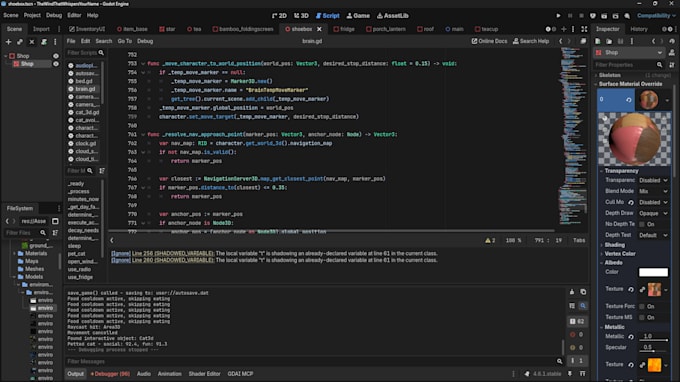Open the Project menu
The width and height of the screenshot is (680, 382).
(x=32, y=15)
